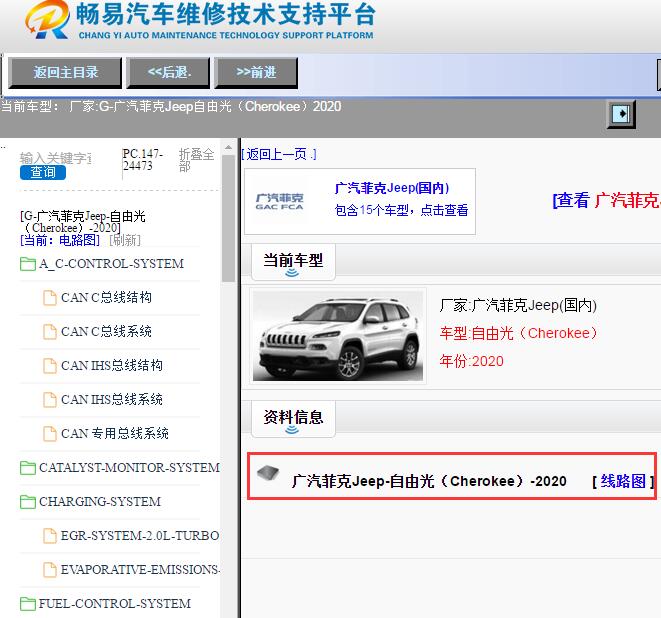
Task: Click the gray book icon beside 广汽菲克Jeep-自由光
Action: click(x=268, y=473)
